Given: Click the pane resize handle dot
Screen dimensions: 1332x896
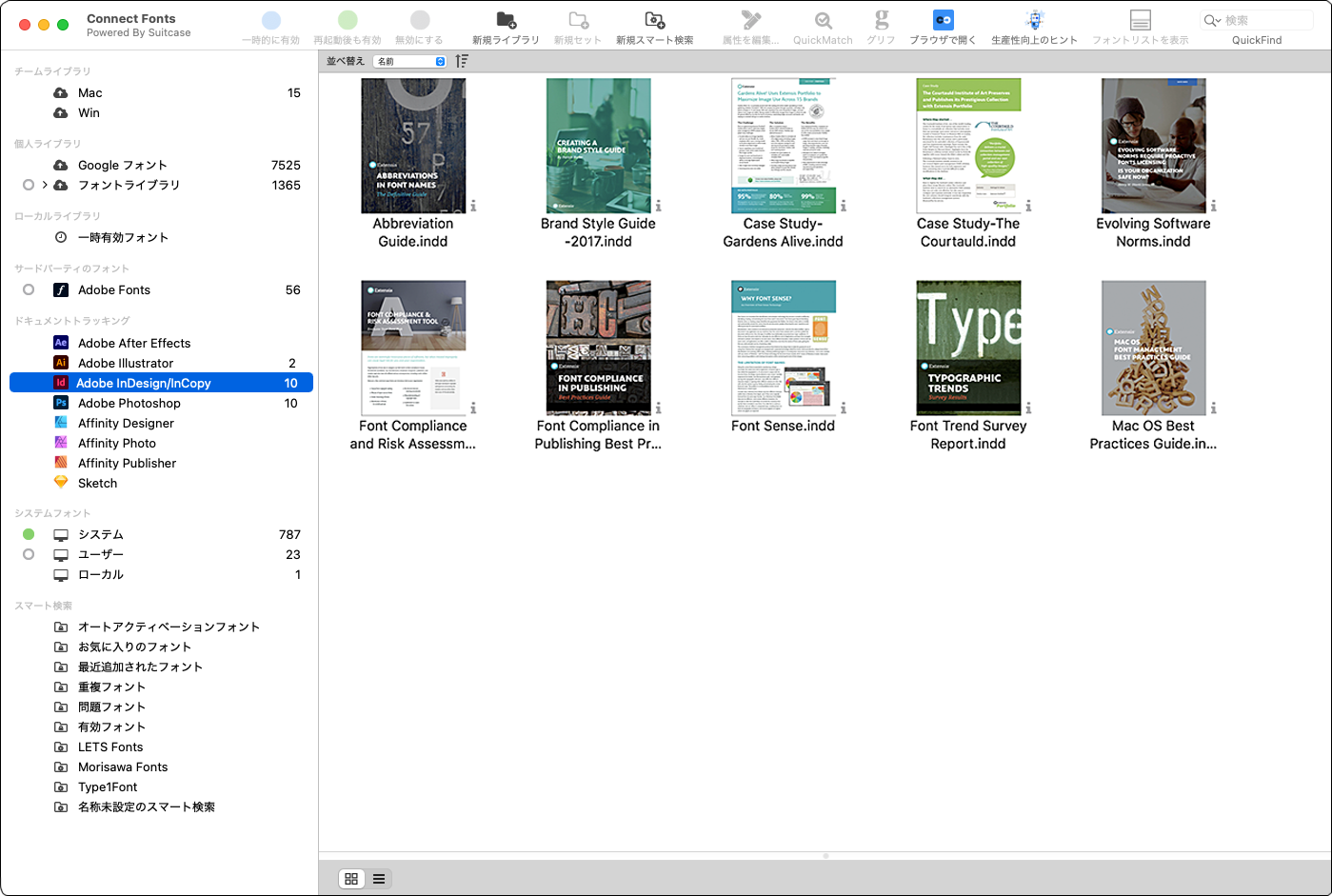Looking at the screenshot, I should [x=825, y=856].
